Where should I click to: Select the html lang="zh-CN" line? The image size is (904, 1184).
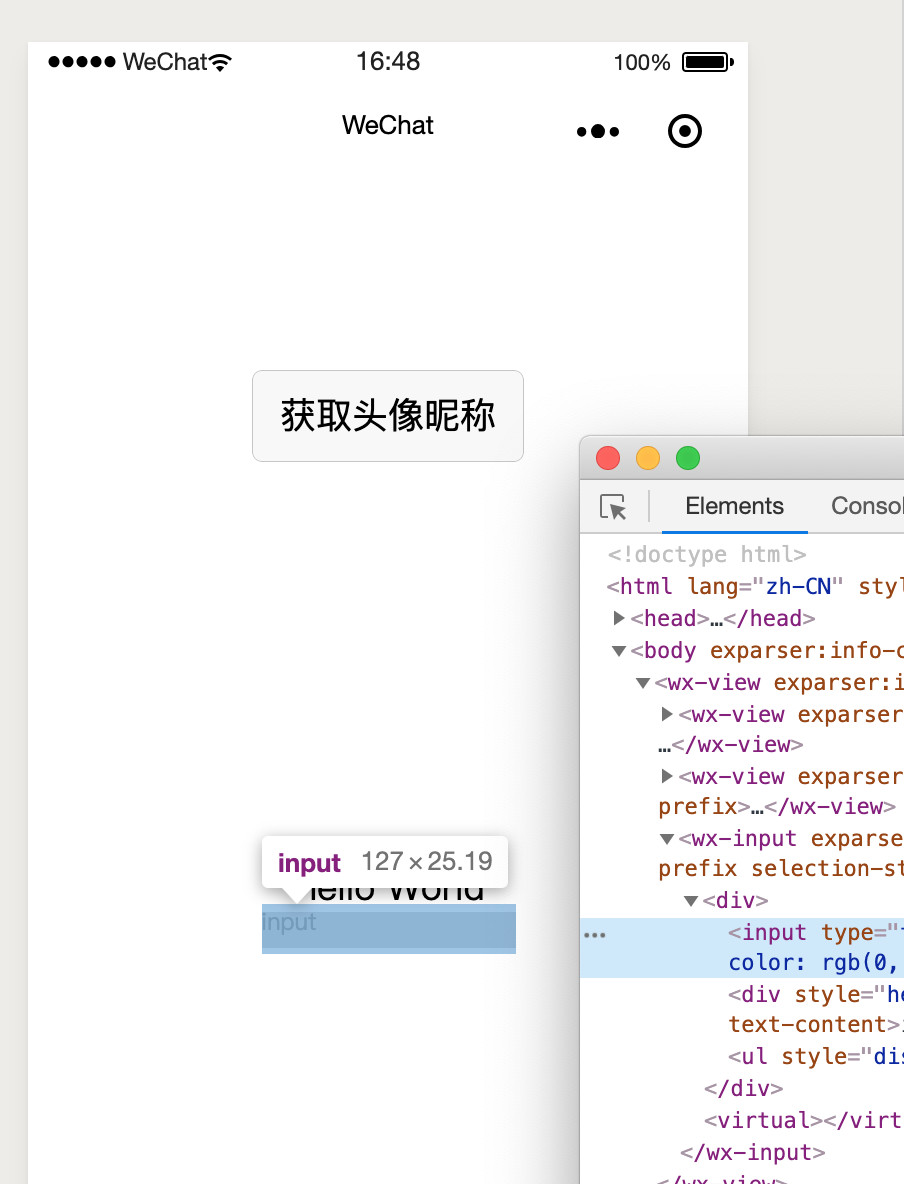pos(755,587)
